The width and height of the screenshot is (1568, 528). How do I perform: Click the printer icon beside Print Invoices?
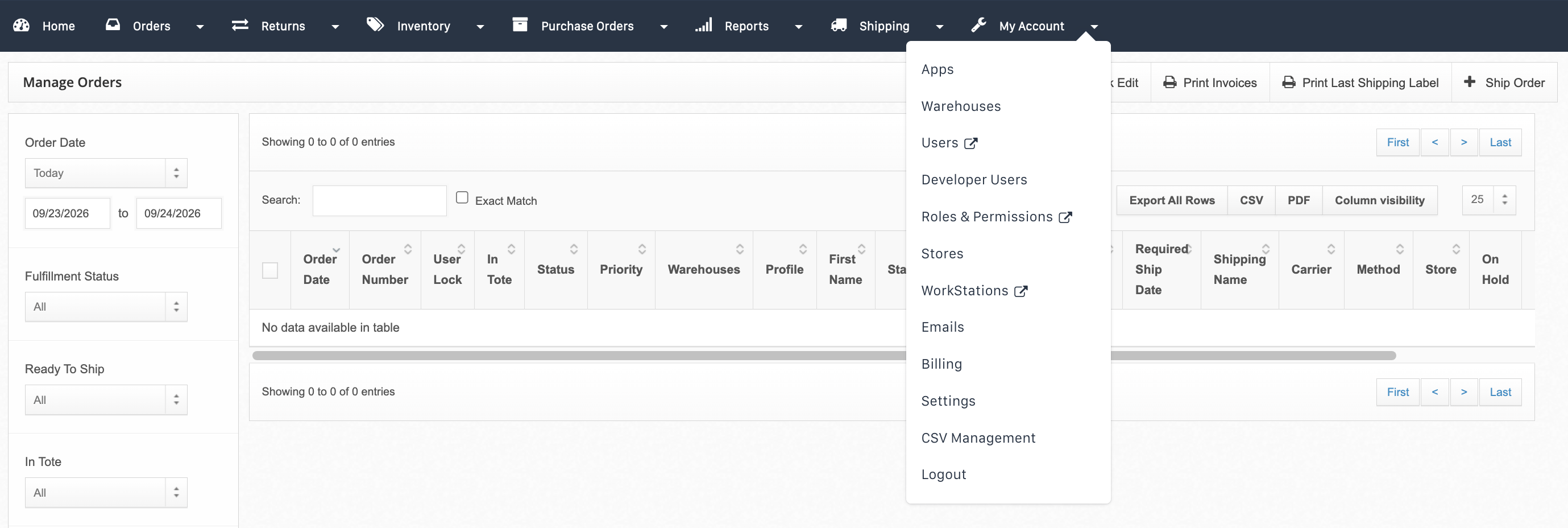1169,82
